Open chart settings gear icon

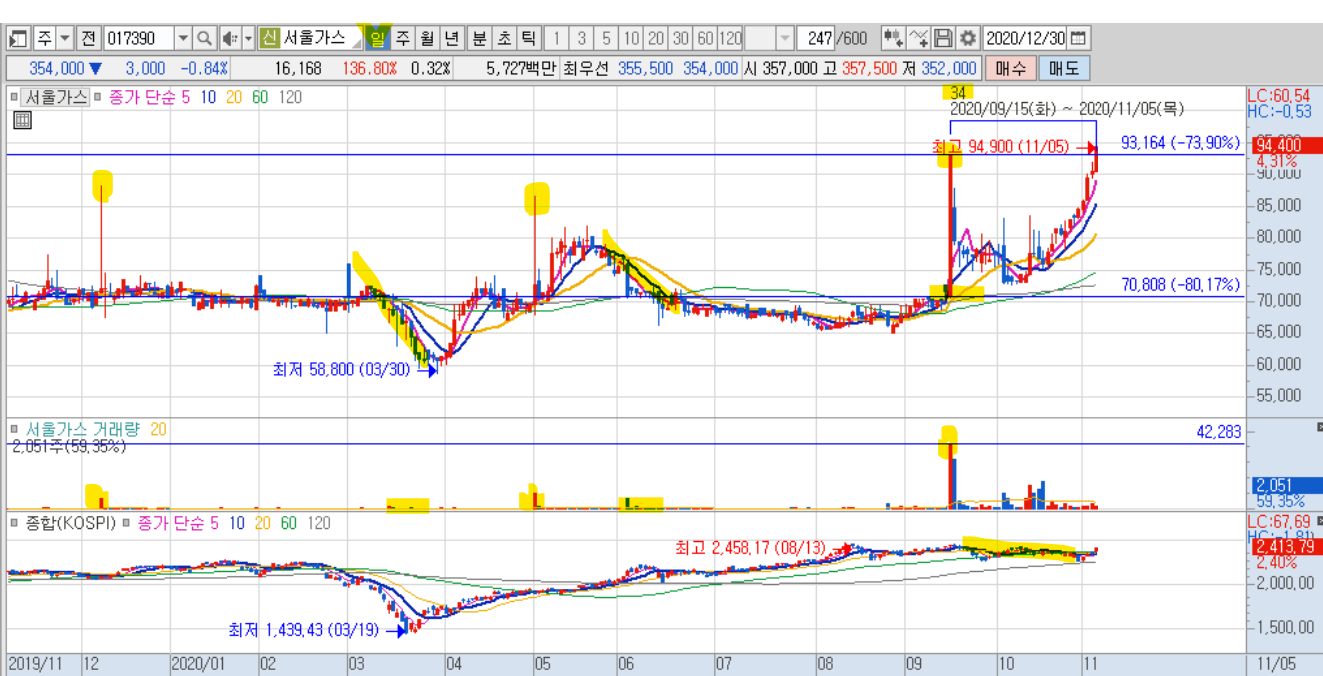(x=967, y=38)
